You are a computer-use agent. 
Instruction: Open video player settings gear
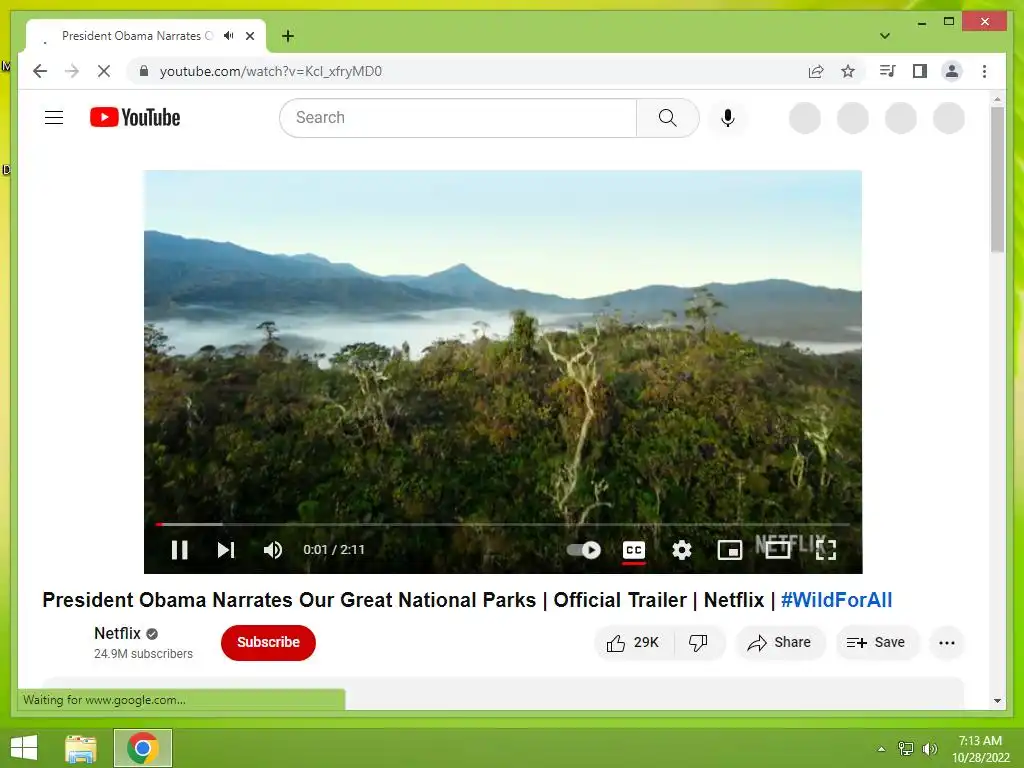point(682,550)
